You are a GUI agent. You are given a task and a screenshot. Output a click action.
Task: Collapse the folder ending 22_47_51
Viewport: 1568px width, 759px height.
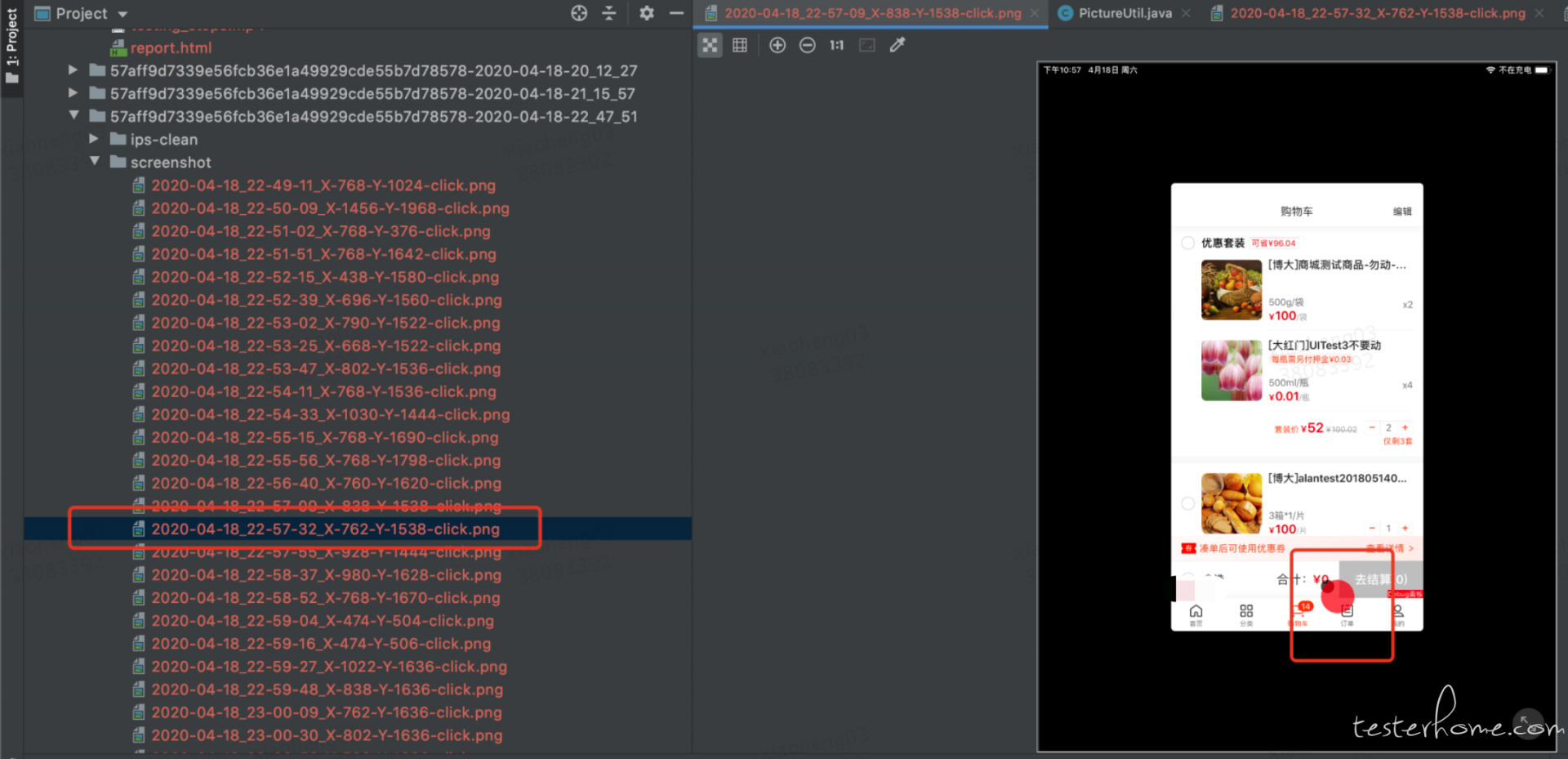[73, 115]
